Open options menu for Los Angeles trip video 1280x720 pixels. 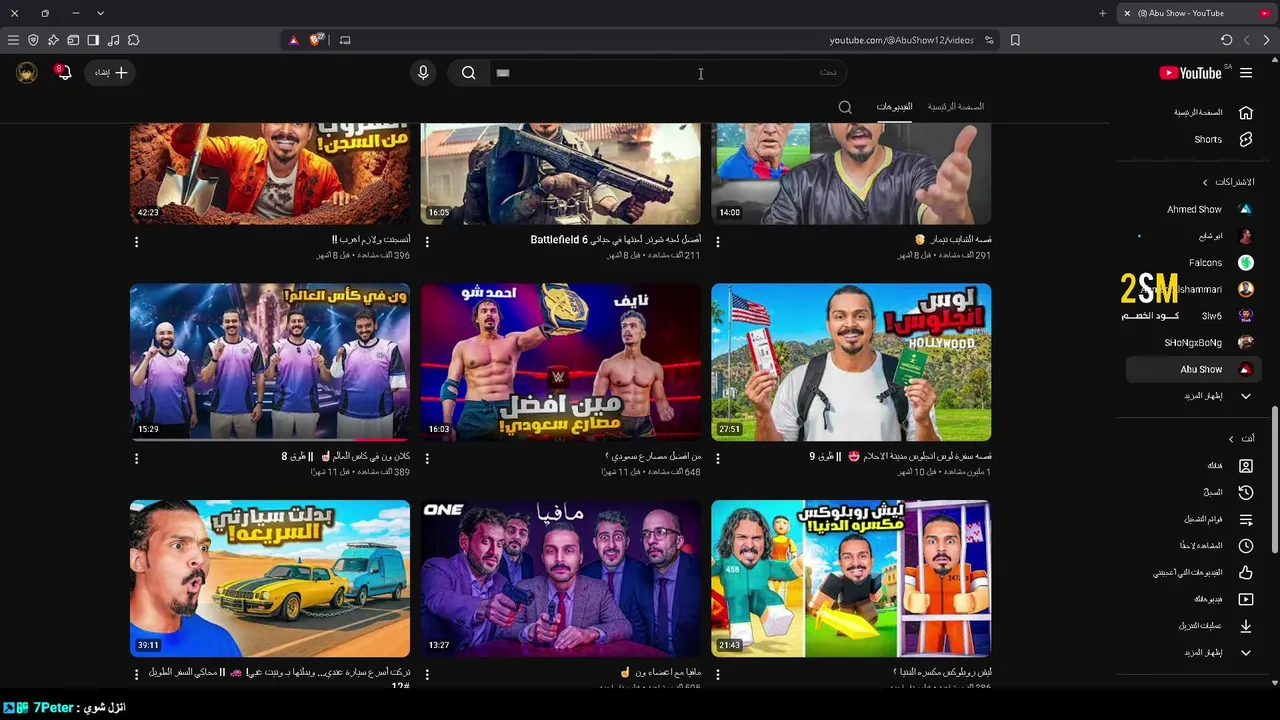click(718, 458)
